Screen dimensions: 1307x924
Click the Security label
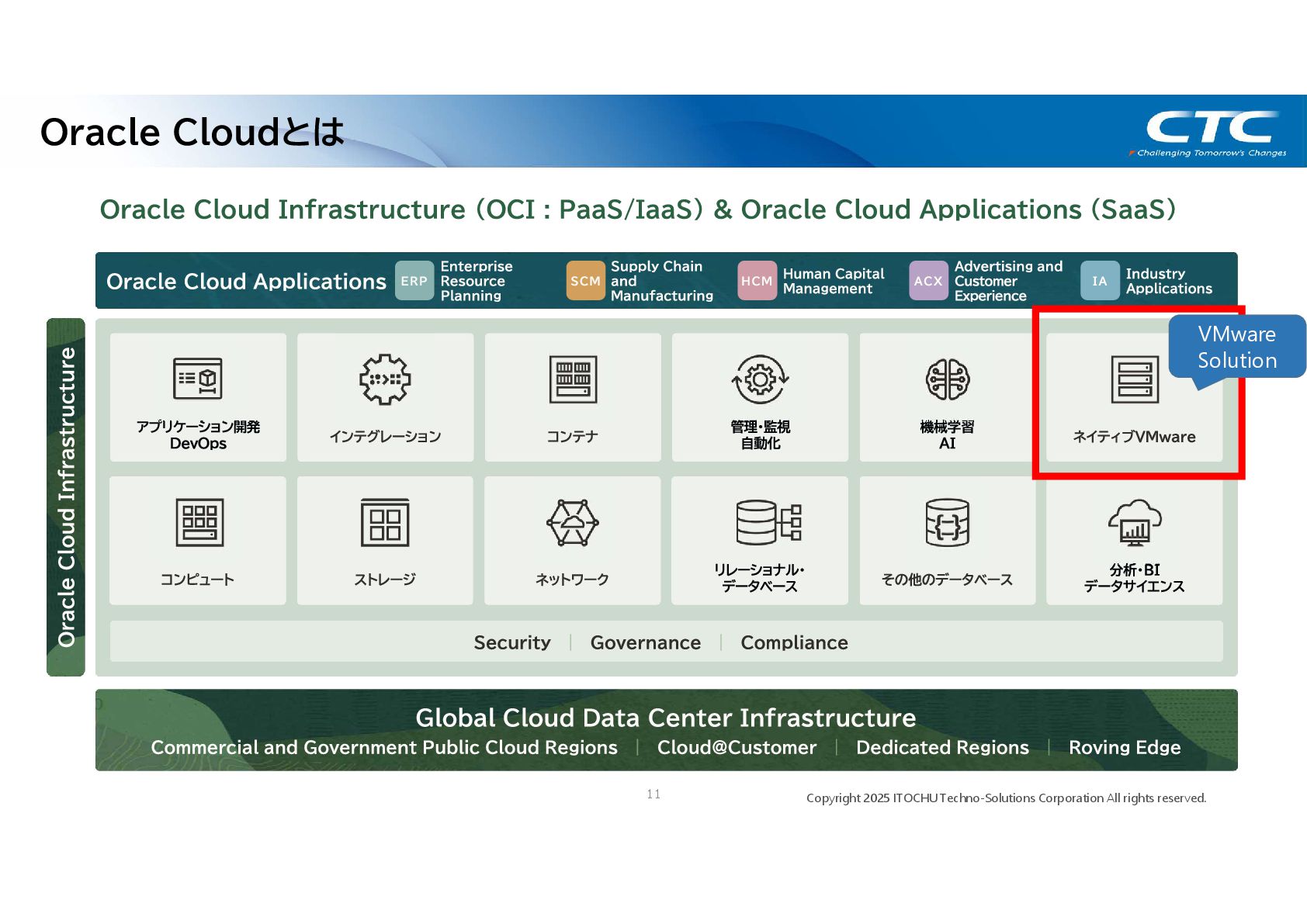[x=512, y=642]
